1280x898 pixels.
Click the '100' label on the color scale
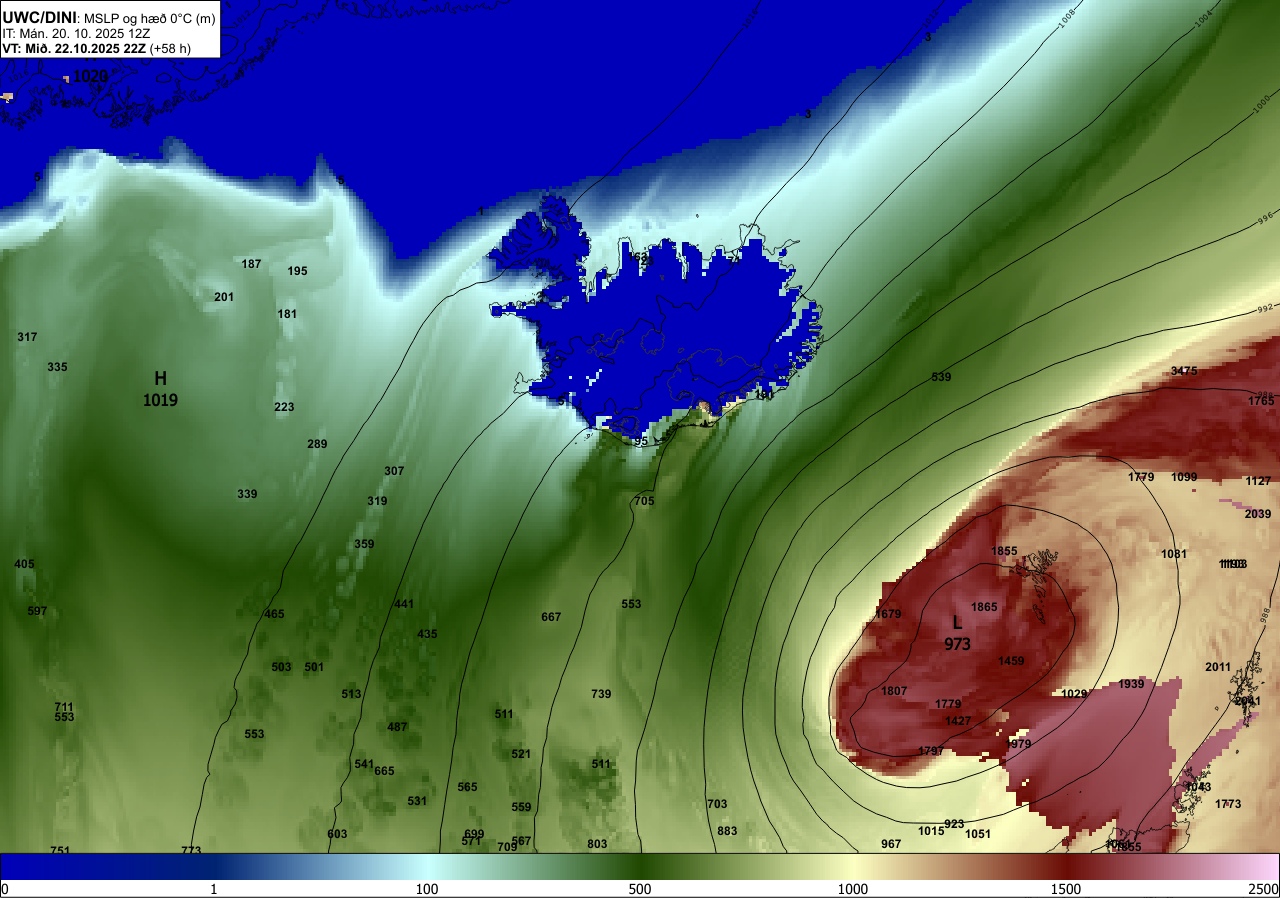click(427, 889)
